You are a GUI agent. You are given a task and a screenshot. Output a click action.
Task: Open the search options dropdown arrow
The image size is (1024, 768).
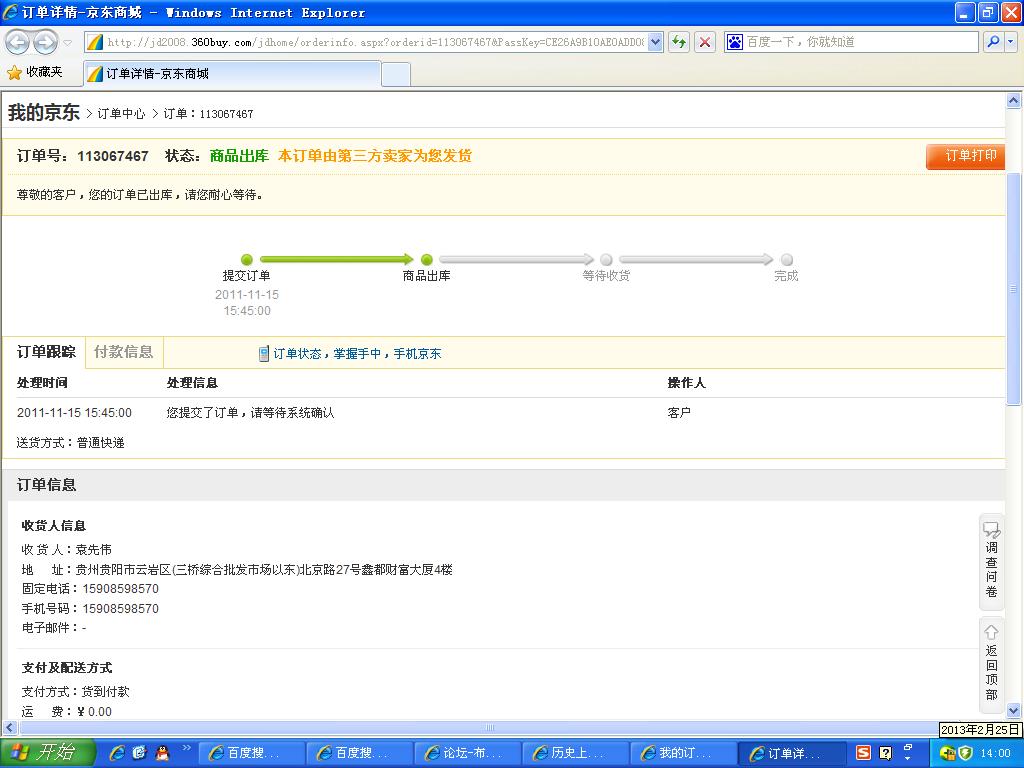pos(1011,42)
